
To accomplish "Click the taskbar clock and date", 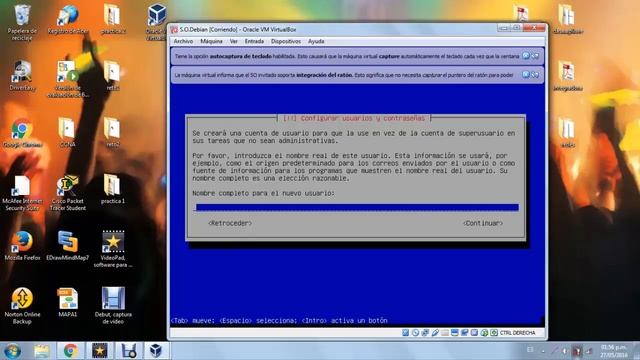I will 613,351.
